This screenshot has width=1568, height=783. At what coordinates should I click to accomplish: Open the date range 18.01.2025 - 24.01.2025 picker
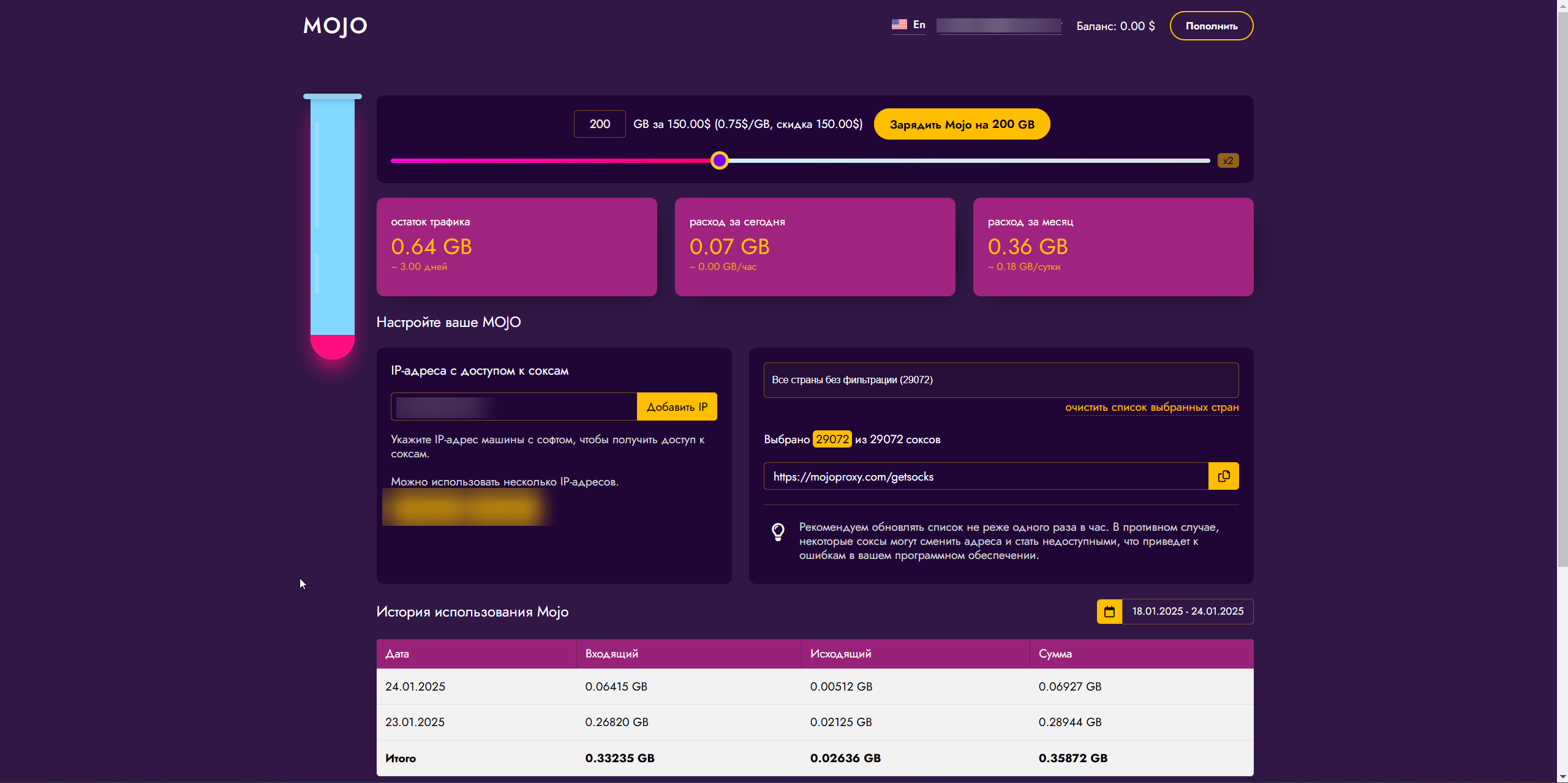[x=1188, y=612]
